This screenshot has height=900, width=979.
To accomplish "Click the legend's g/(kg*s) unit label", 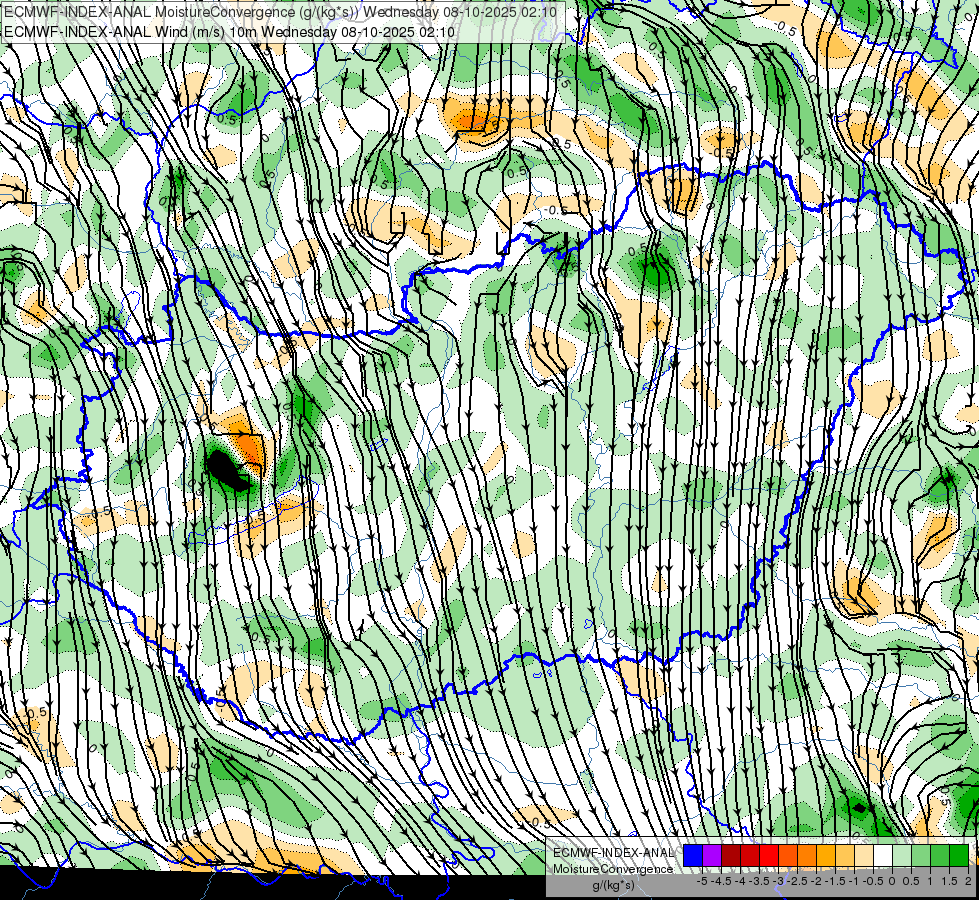I will [x=614, y=886].
